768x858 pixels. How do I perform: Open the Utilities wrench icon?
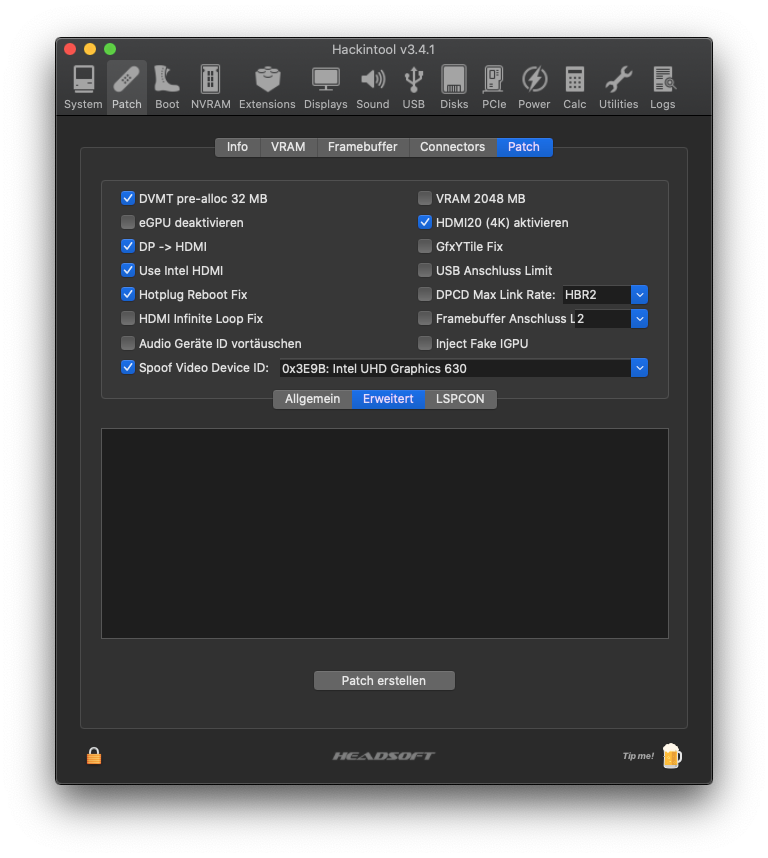pos(618,88)
